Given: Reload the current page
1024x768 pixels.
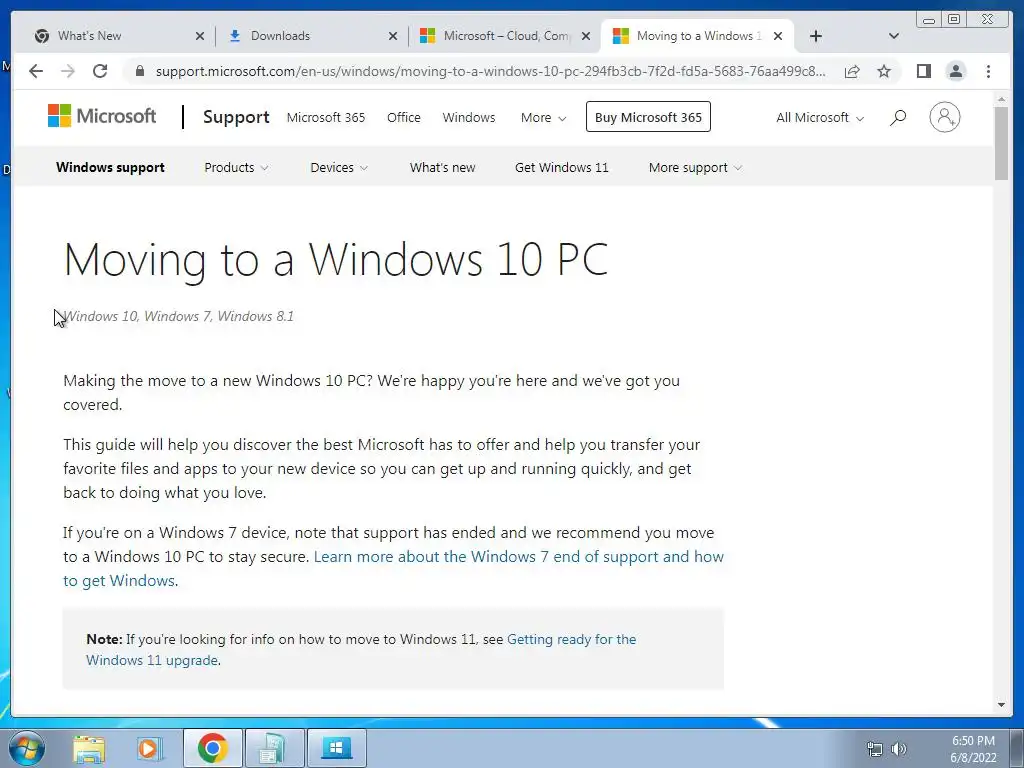Looking at the screenshot, I should [99, 71].
